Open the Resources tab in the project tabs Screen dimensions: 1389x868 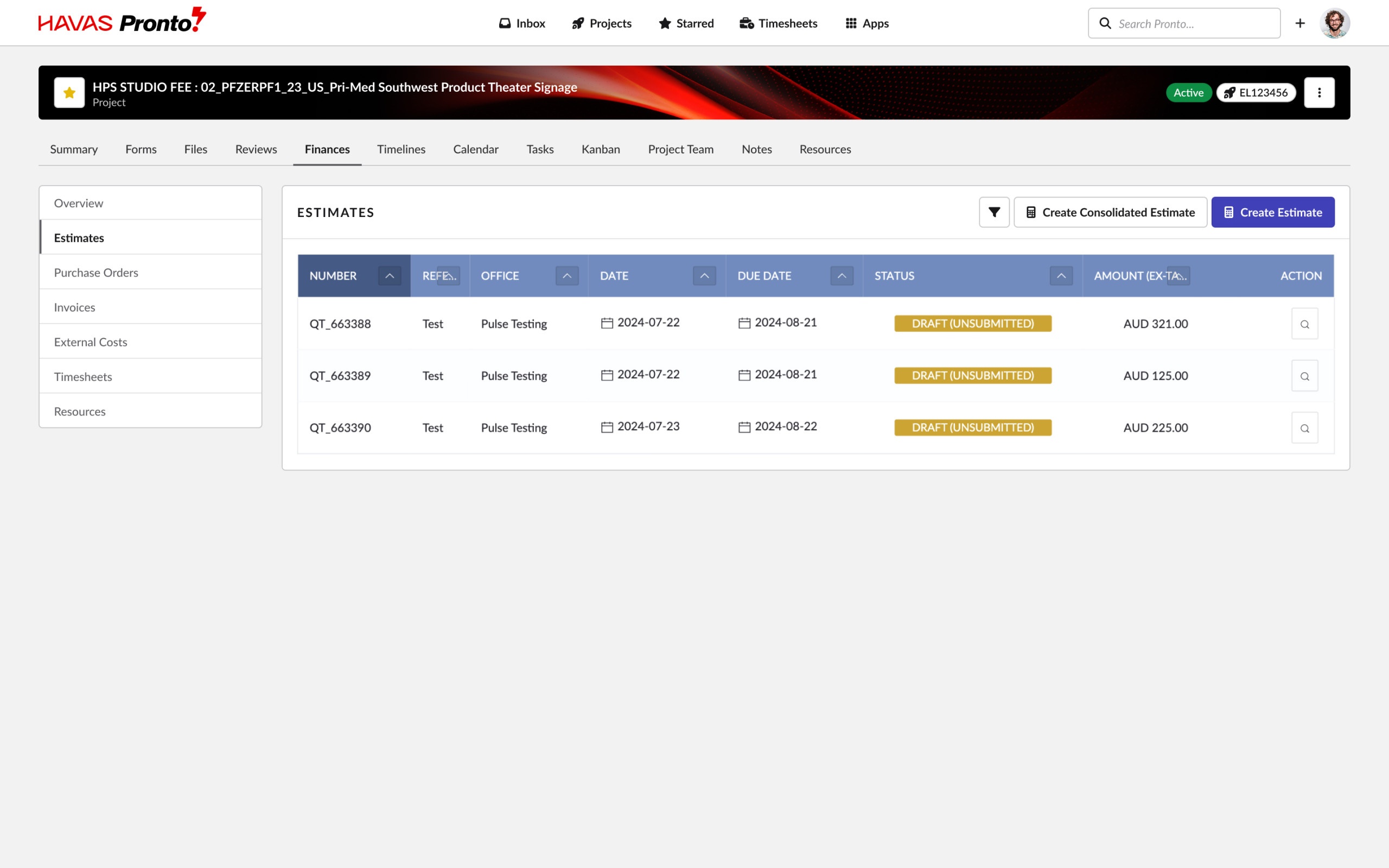825,149
